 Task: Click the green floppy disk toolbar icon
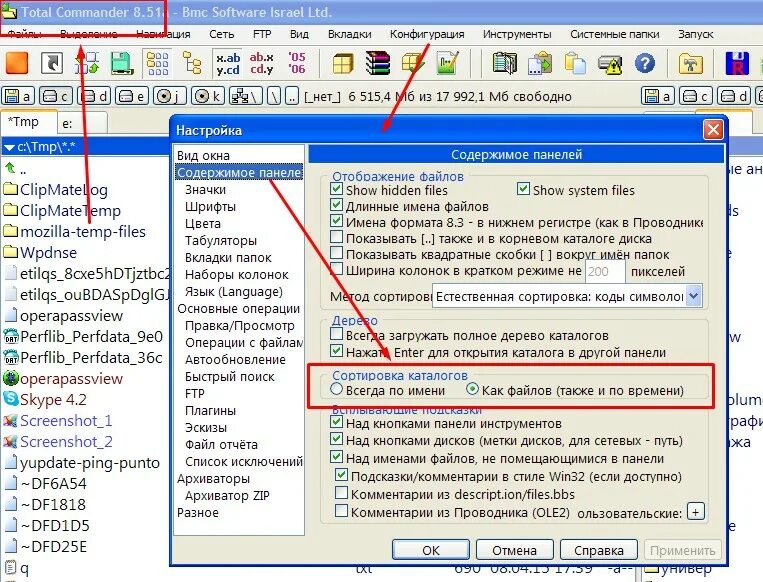pos(122,63)
